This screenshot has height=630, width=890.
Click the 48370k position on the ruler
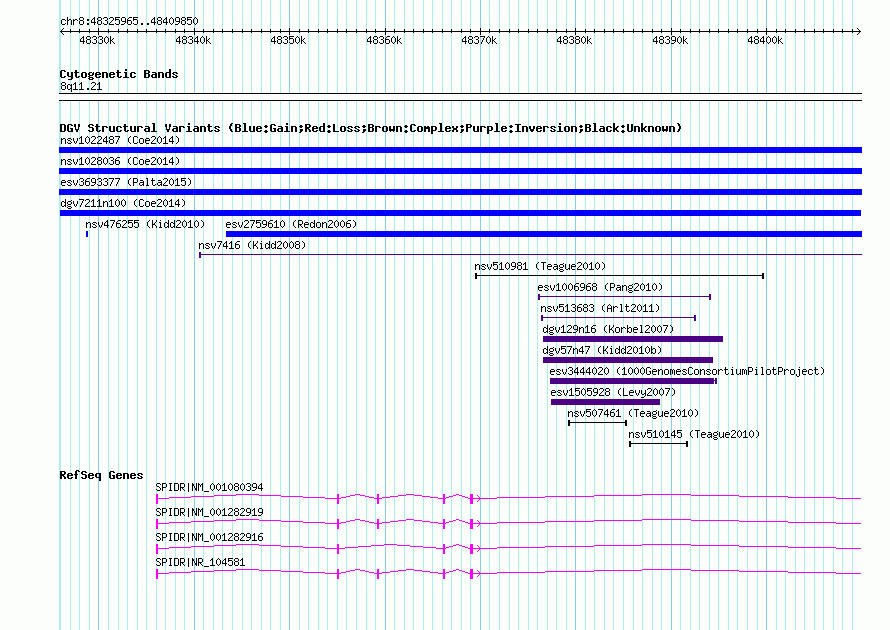(x=479, y=40)
